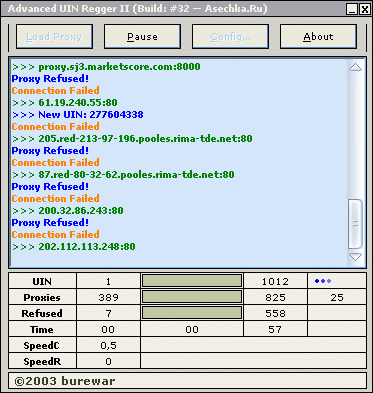Click the Time row label
373x393 pixels.
coord(42,329)
